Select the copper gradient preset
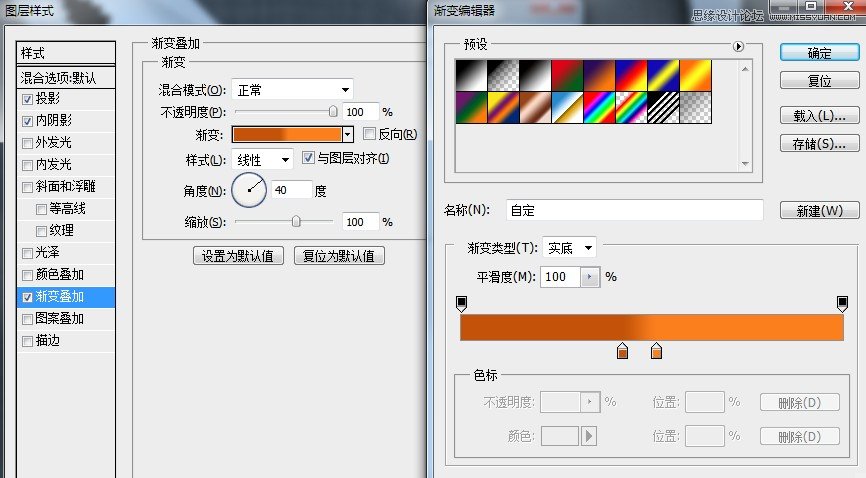866x478 pixels. 532,106
